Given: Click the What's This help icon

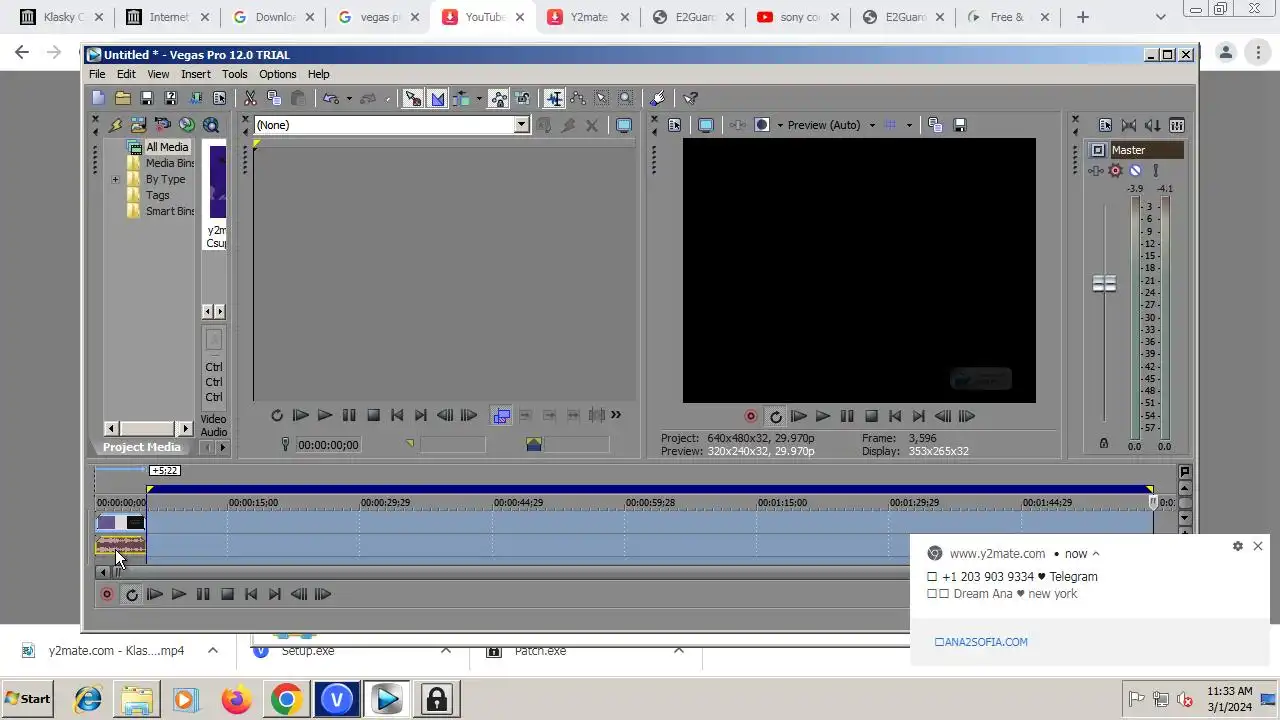Looking at the screenshot, I should pyautogui.click(x=690, y=98).
